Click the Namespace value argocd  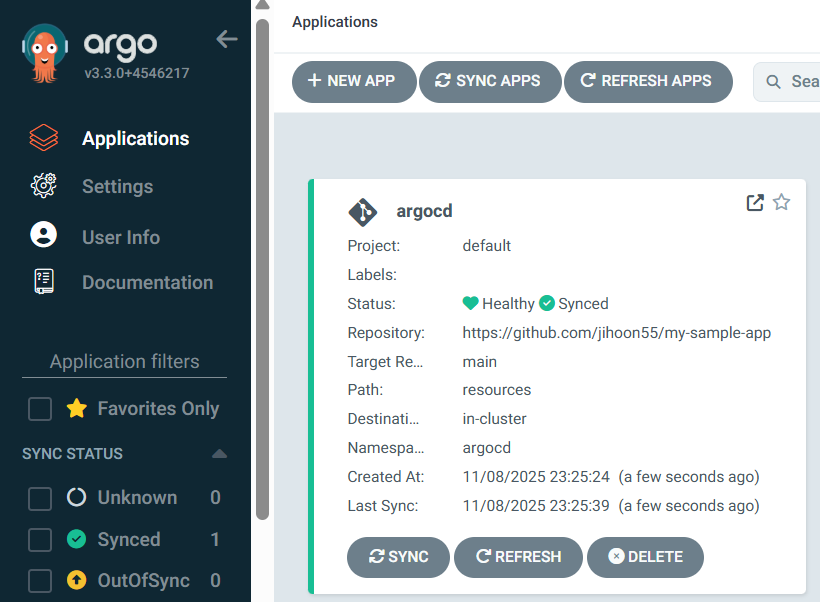click(x=486, y=448)
